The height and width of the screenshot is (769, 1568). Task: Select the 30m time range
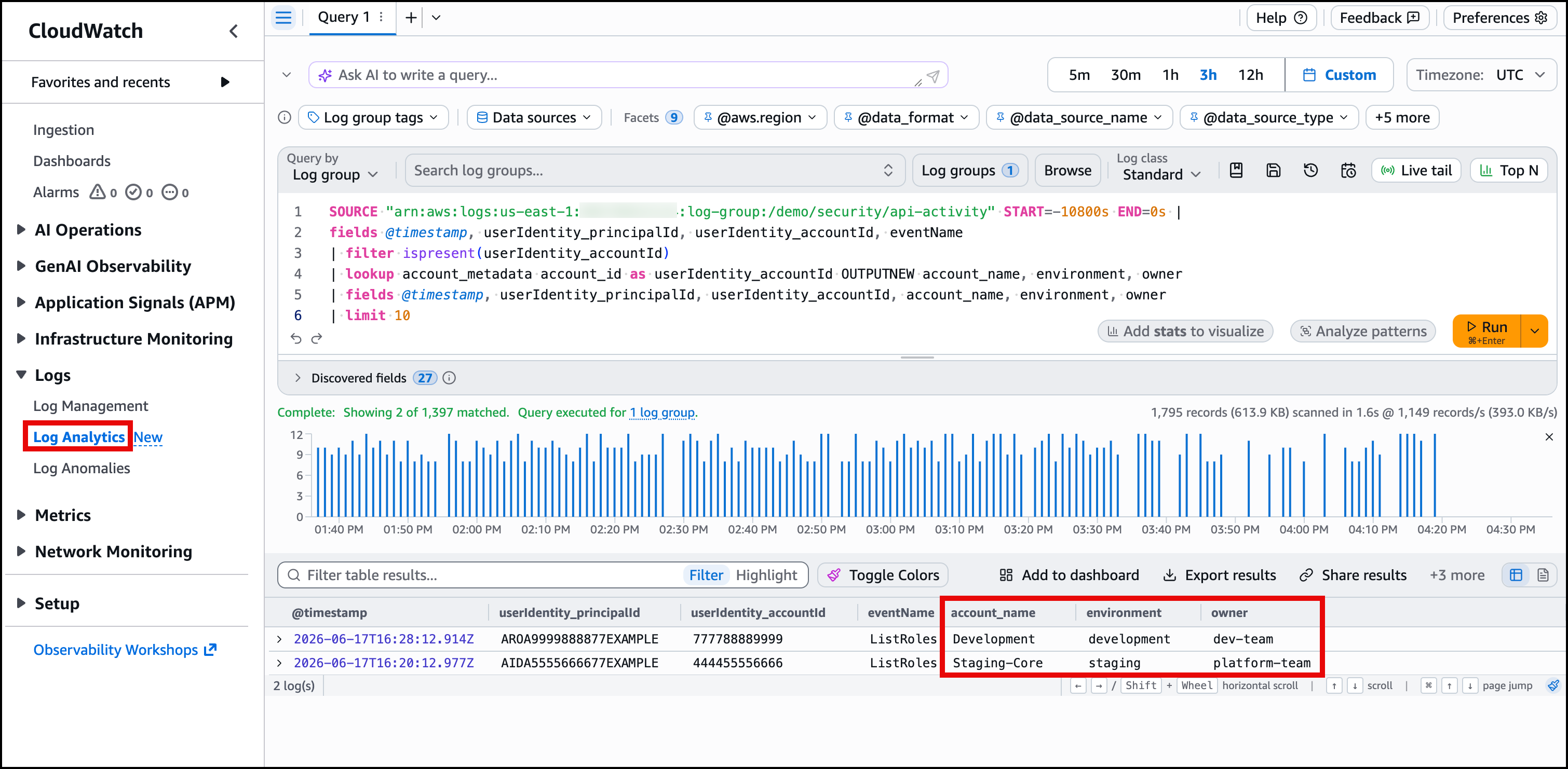[1126, 75]
